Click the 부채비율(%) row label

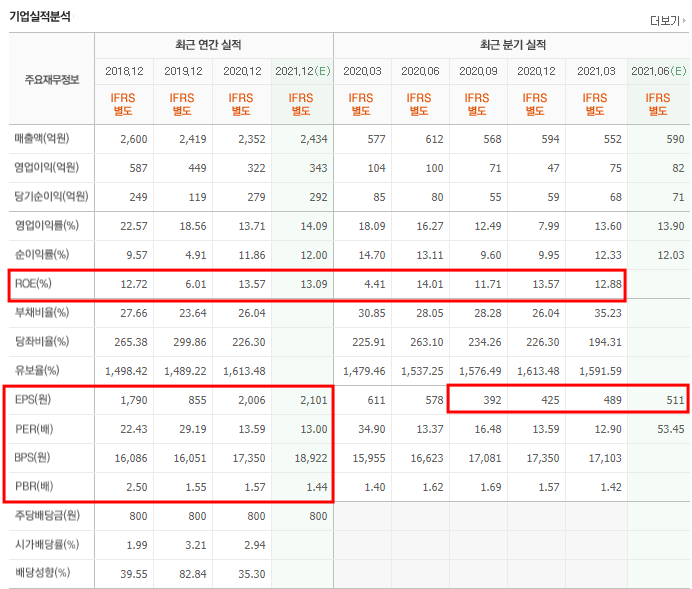42,312
